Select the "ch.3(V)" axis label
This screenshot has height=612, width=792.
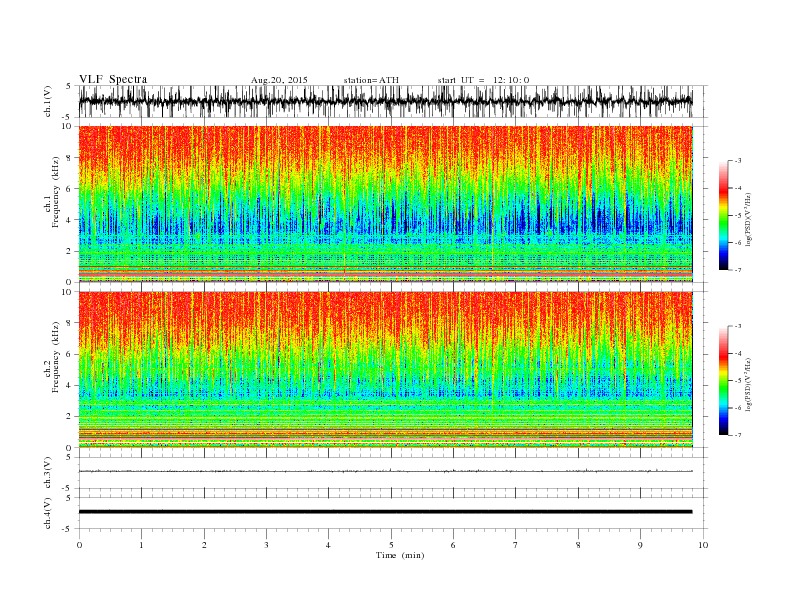48,473
